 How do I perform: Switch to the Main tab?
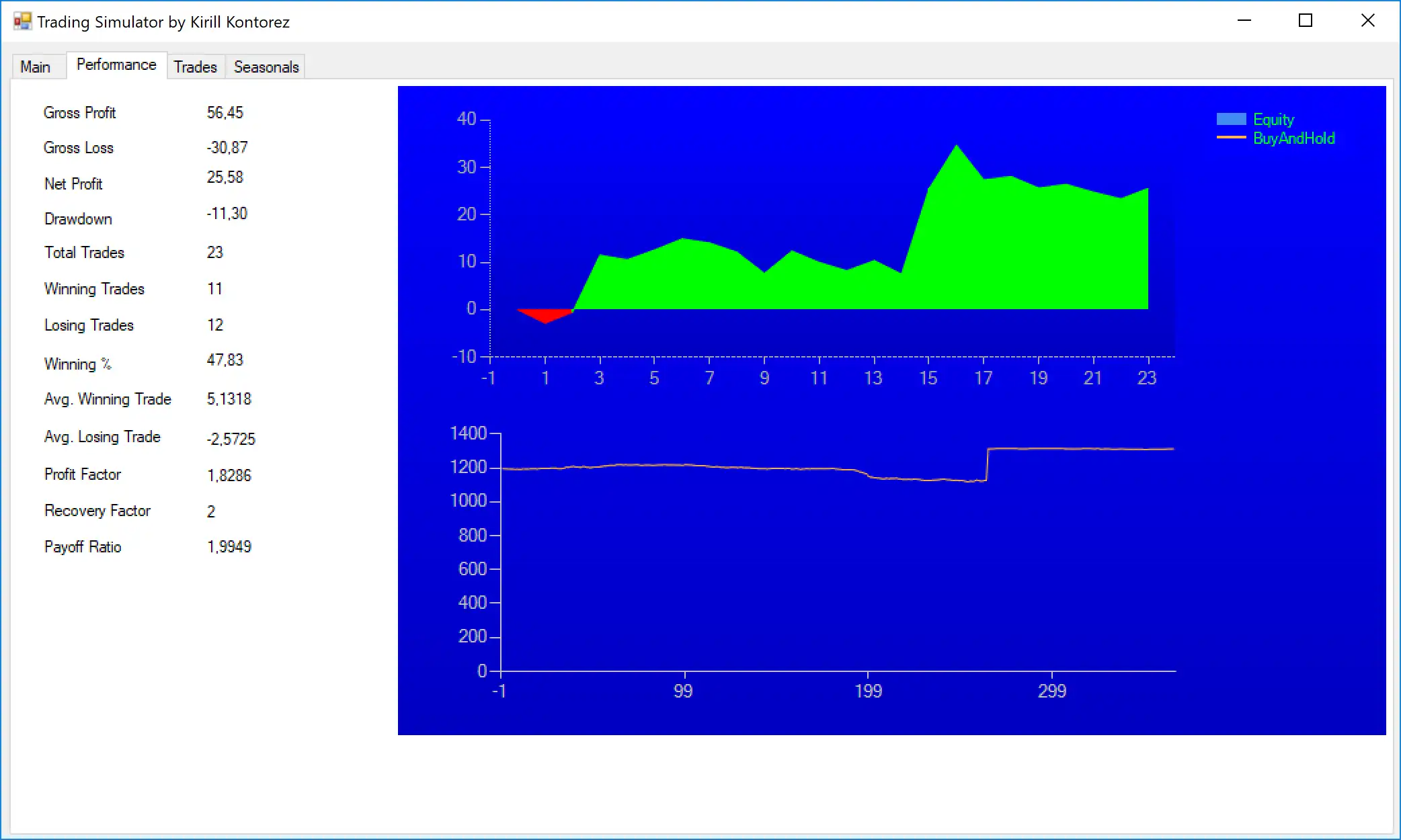[x=35, y=67]
